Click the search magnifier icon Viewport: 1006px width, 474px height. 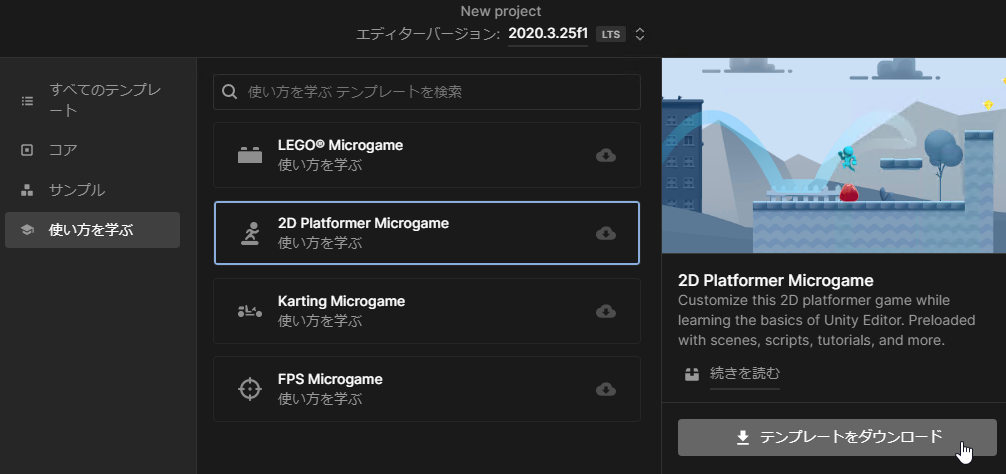230,92
